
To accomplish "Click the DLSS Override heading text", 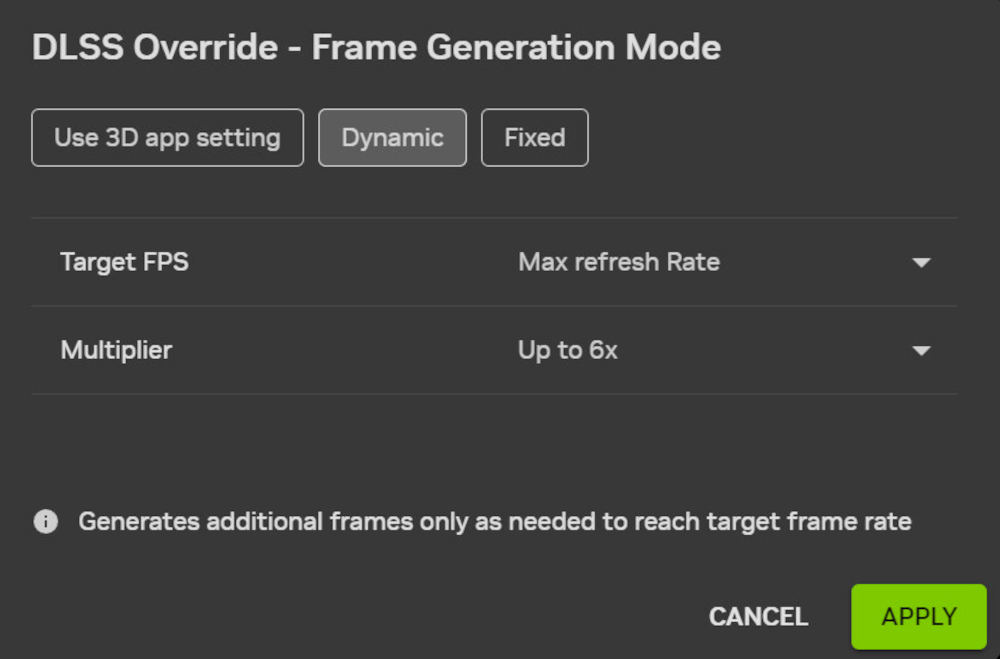I will click(x=156, y=48).
